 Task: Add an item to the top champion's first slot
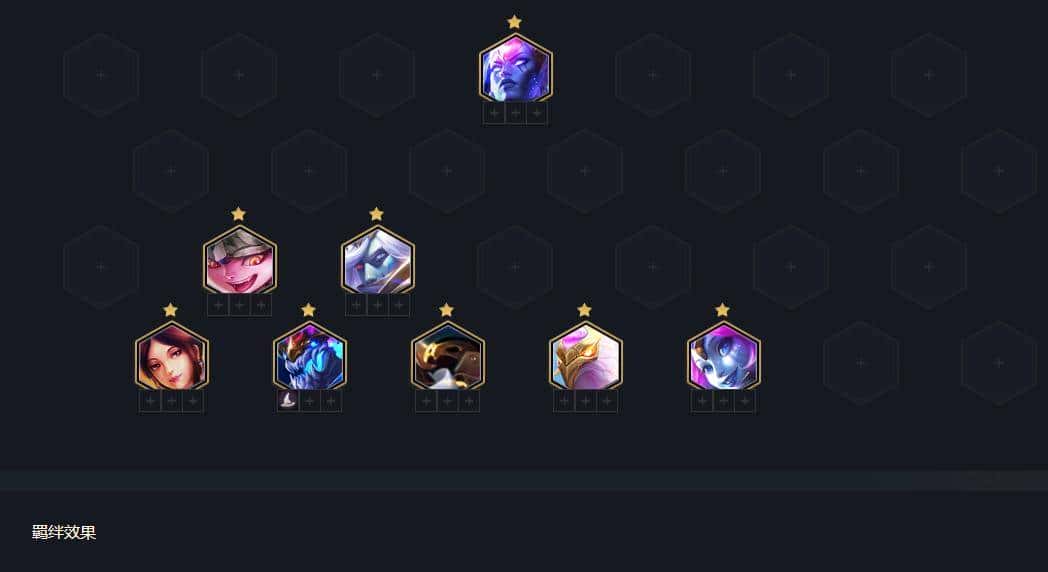coord(494,113)
